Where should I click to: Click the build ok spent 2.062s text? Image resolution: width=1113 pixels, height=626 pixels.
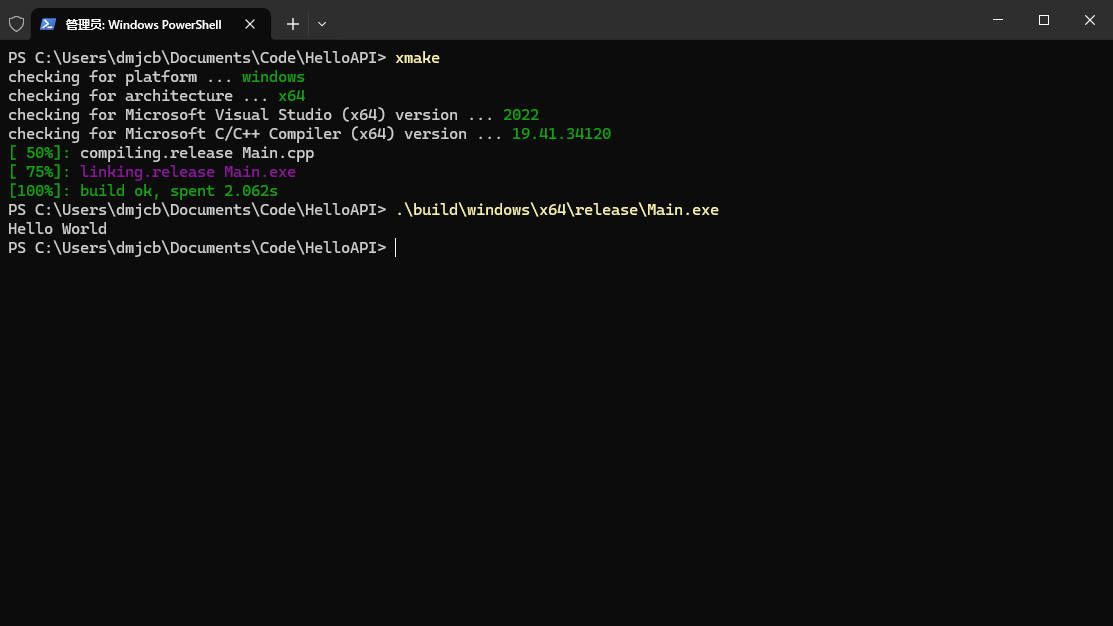tap(180, 190)
